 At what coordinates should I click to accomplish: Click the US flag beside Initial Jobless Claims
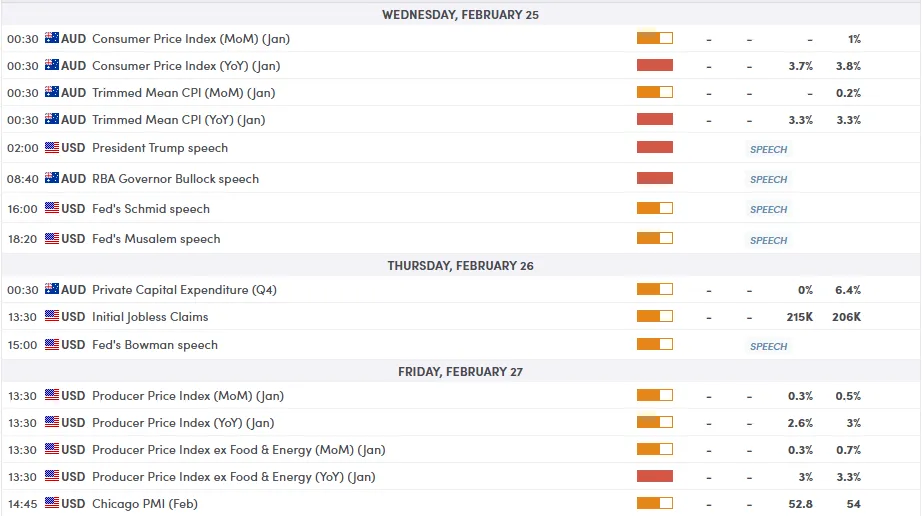(x=52, y=317)
